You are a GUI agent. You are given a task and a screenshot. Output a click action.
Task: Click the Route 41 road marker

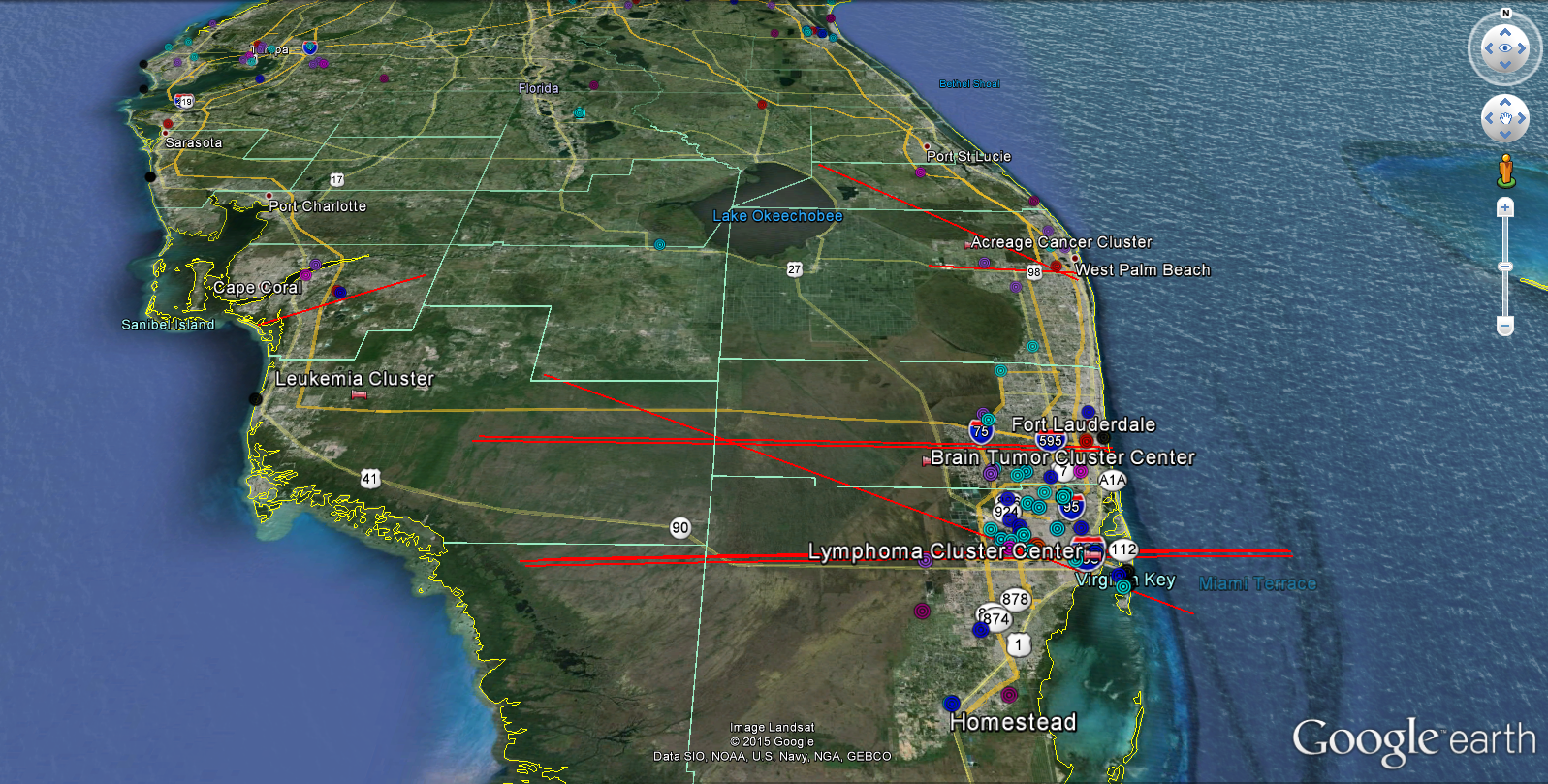370,478
